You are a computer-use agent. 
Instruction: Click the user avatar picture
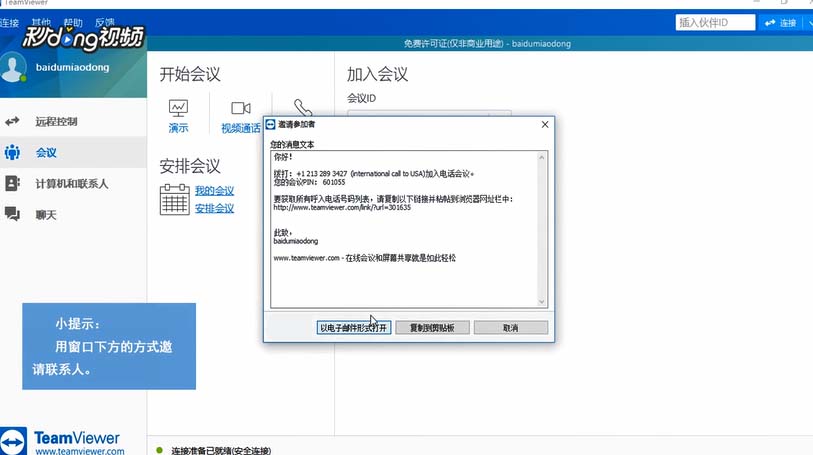tap(13, 68)
